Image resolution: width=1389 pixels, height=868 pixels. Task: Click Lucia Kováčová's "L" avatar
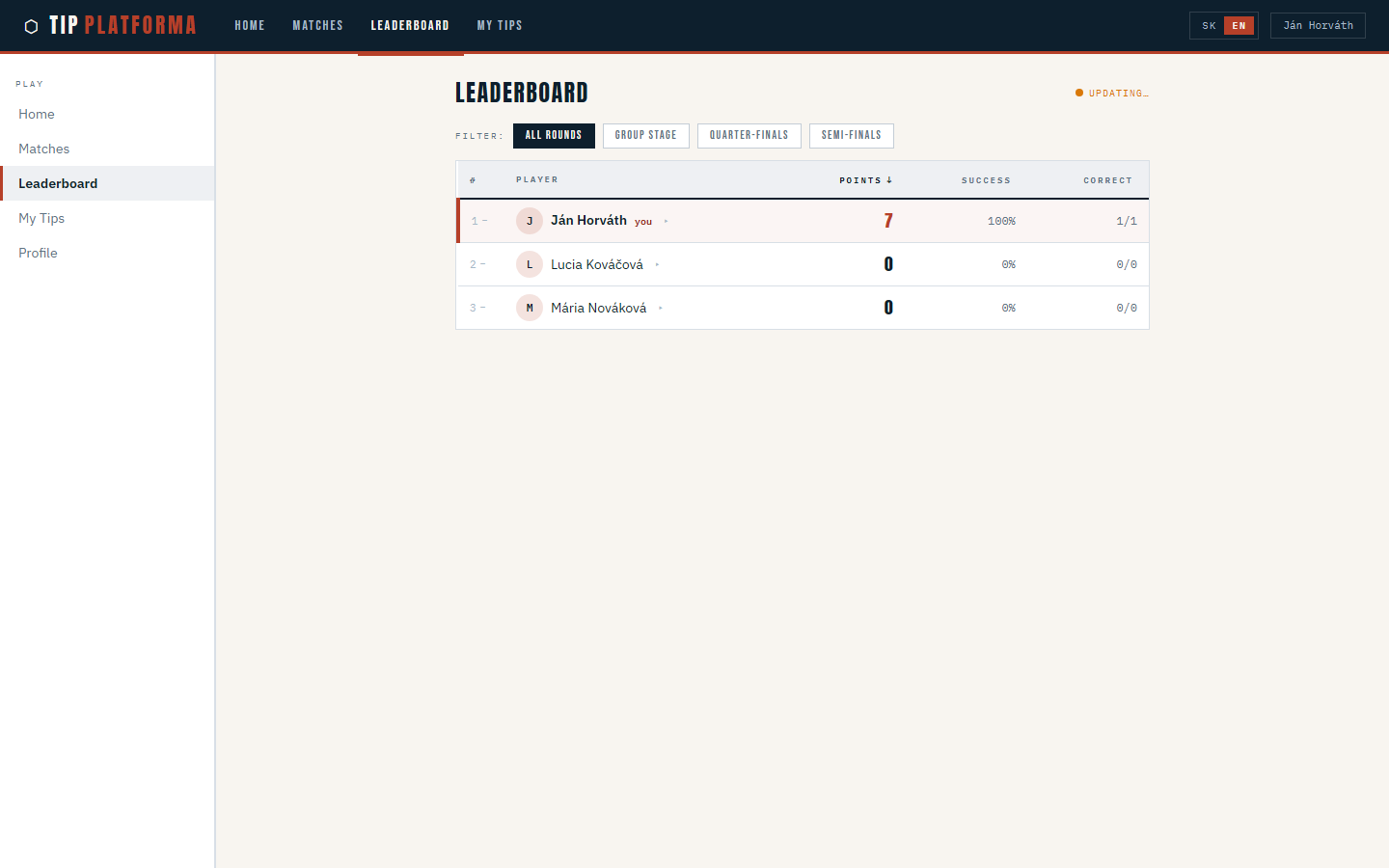coord(530,264)
